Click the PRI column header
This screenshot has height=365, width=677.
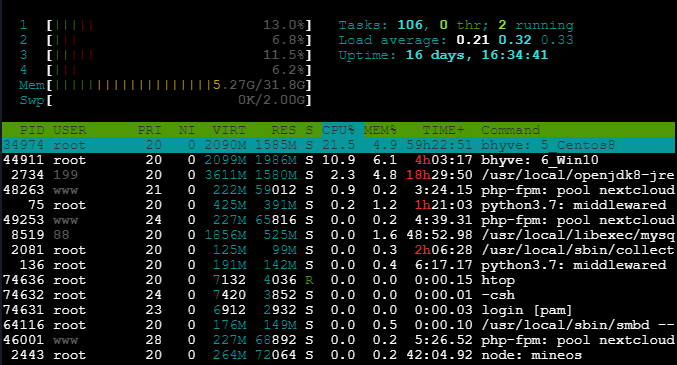(149, 130)
